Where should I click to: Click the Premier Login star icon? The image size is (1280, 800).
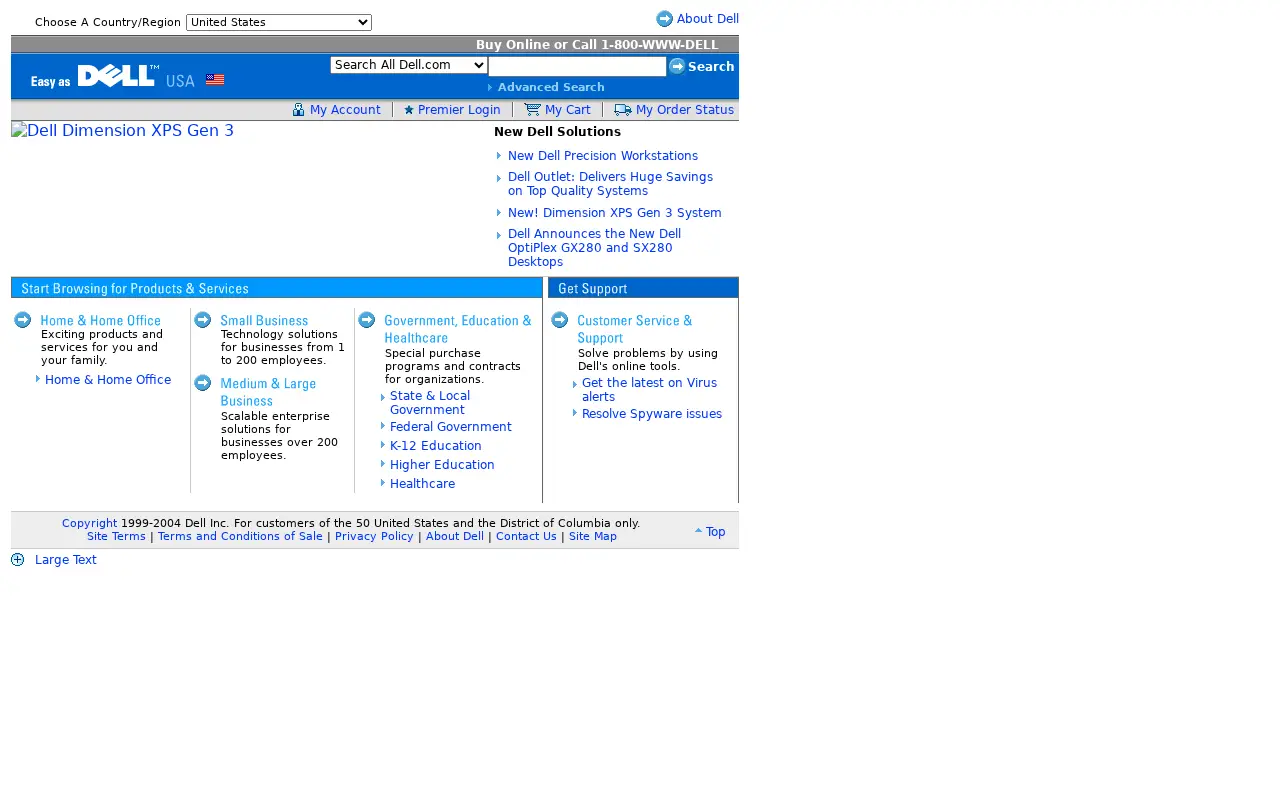coord(409,110)
